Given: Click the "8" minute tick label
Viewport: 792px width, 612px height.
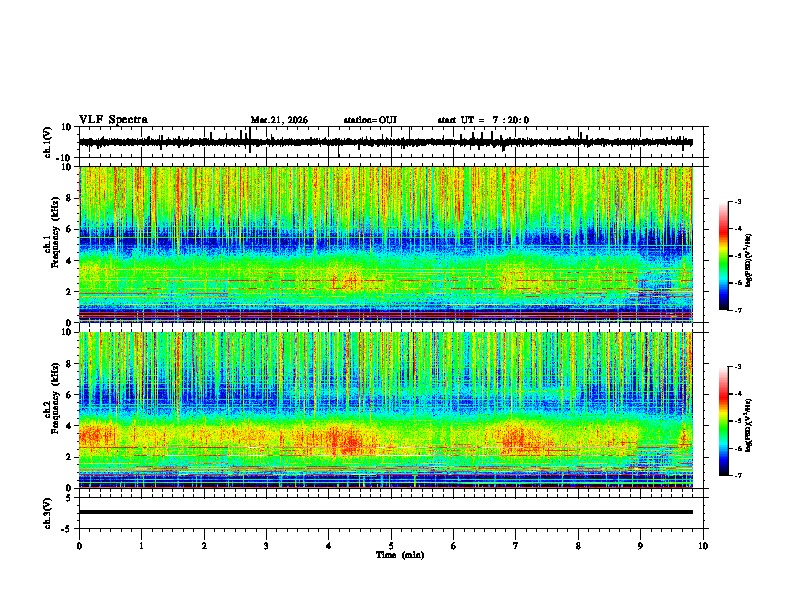Looking at the screenshot, I should 578,546.
